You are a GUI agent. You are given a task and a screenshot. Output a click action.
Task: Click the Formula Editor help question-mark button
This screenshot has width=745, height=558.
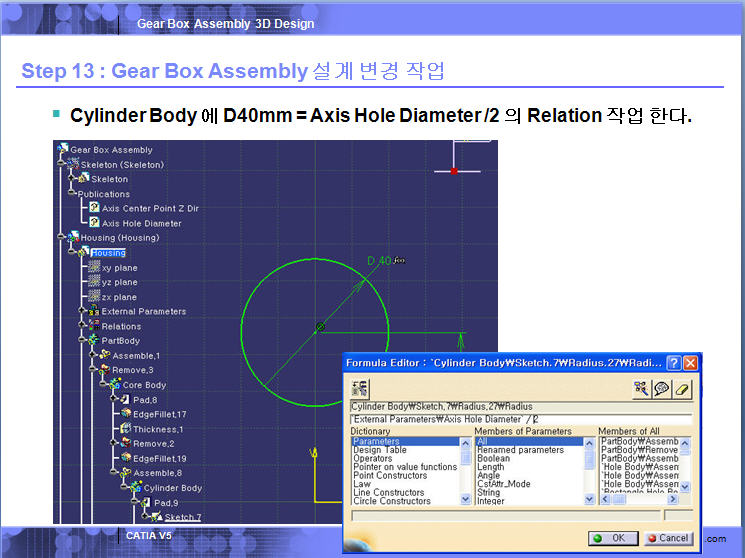pos(675,362)
